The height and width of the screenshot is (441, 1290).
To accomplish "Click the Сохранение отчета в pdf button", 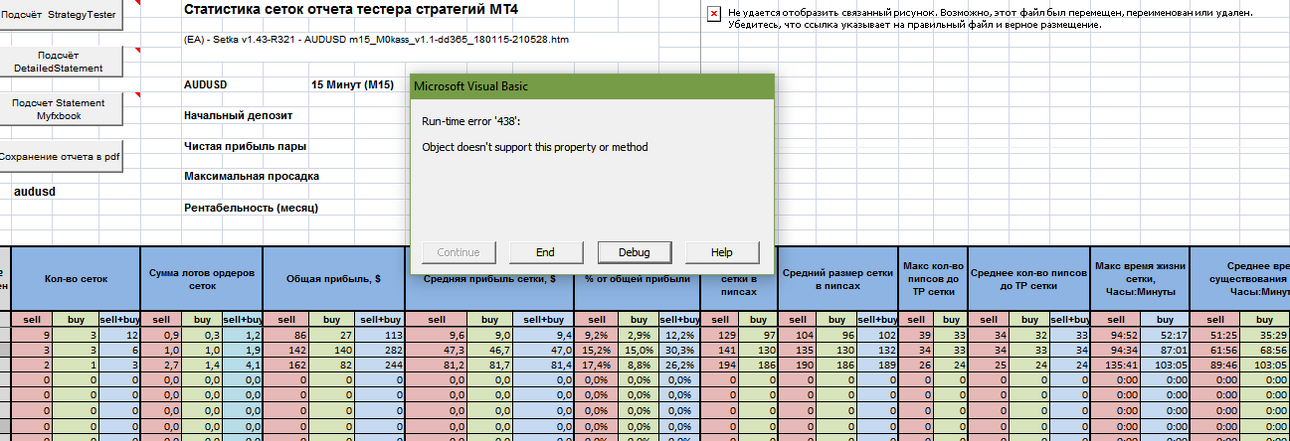I will pos(61,156).
